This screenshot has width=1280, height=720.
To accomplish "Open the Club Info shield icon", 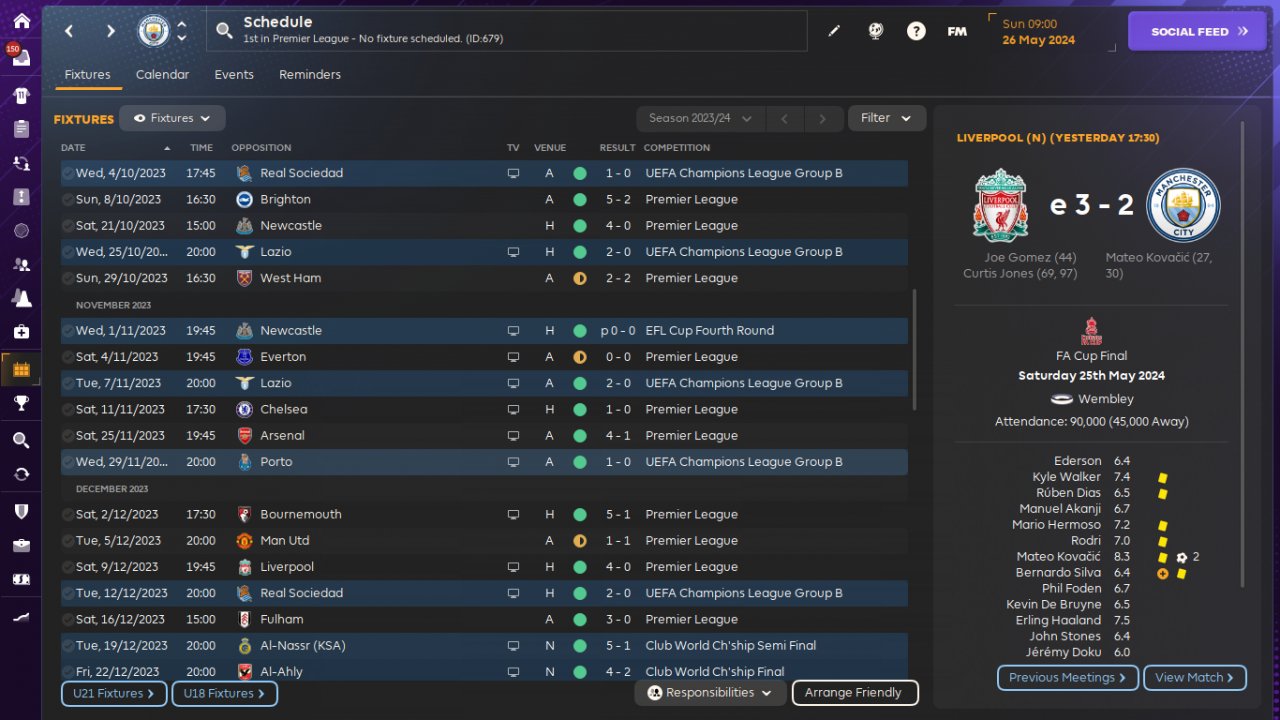I will click(21, 511).
